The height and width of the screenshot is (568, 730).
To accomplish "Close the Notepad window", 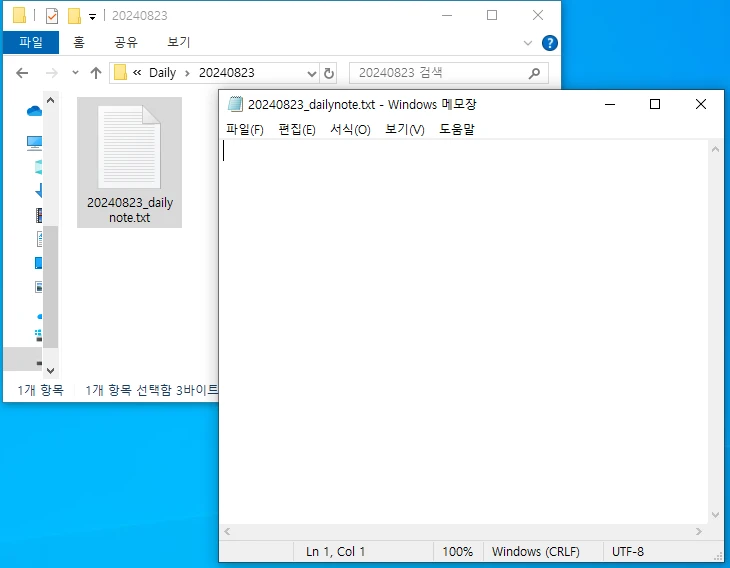I will click(x=701, y=104).
